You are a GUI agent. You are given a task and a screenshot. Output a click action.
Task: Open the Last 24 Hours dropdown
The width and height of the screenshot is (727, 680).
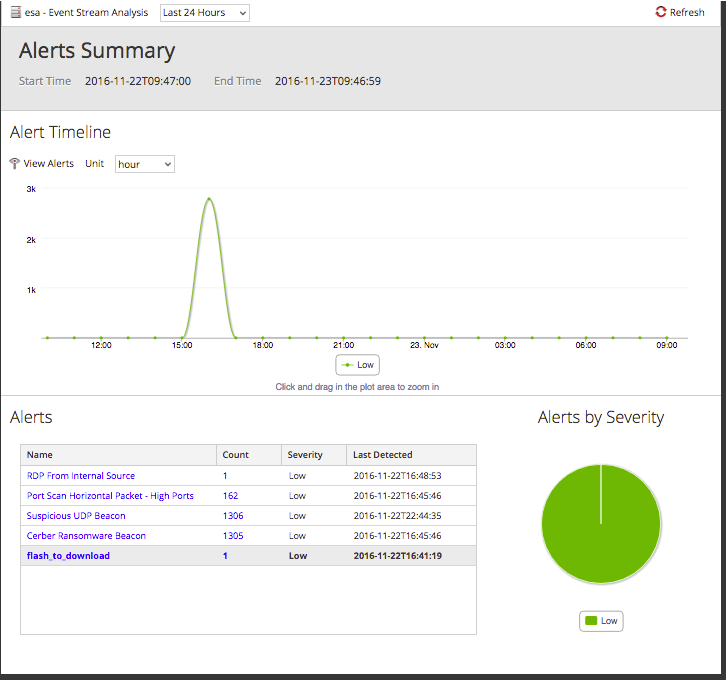click(204, 13)
